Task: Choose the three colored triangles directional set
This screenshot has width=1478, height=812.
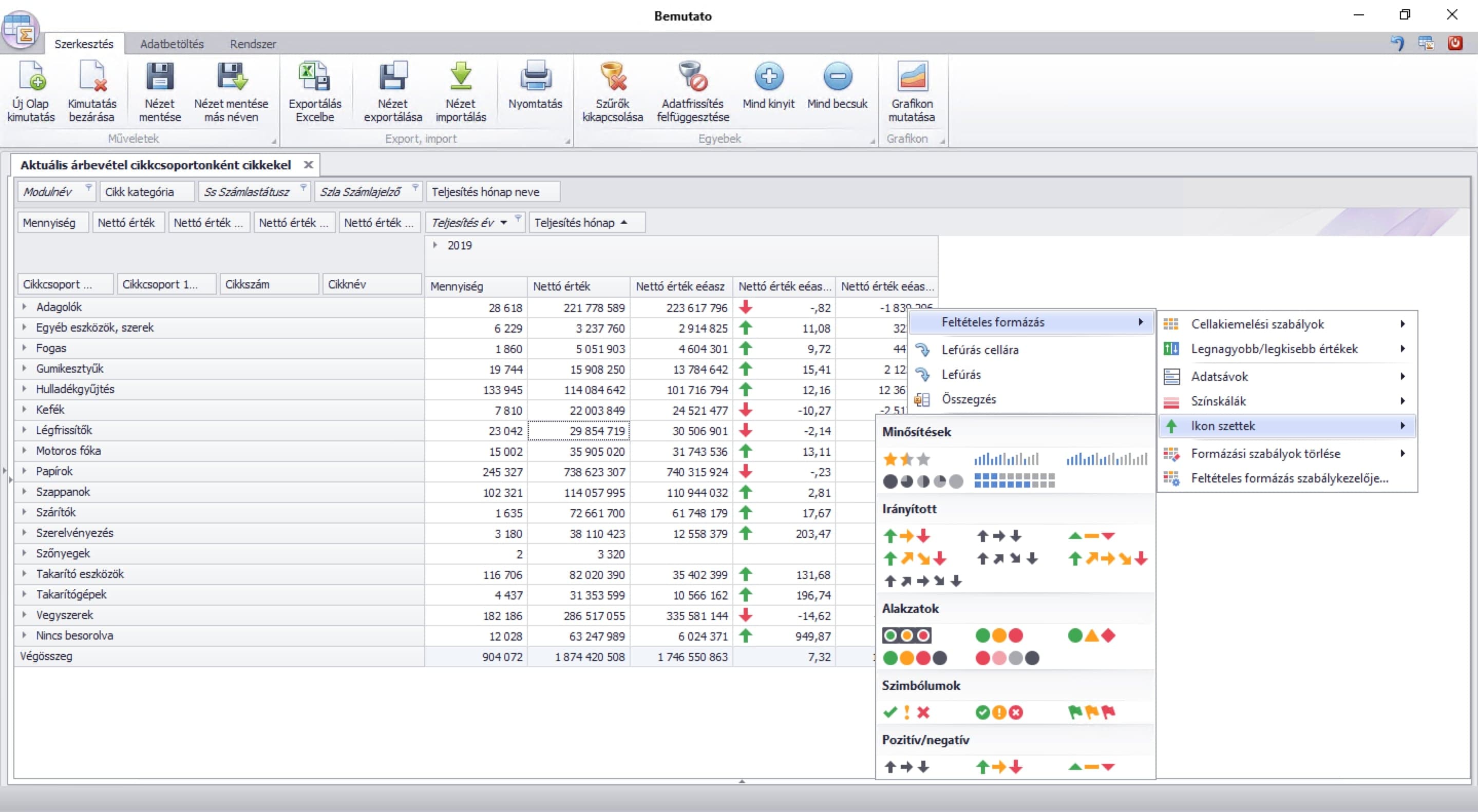Action: coord(1092,536)
